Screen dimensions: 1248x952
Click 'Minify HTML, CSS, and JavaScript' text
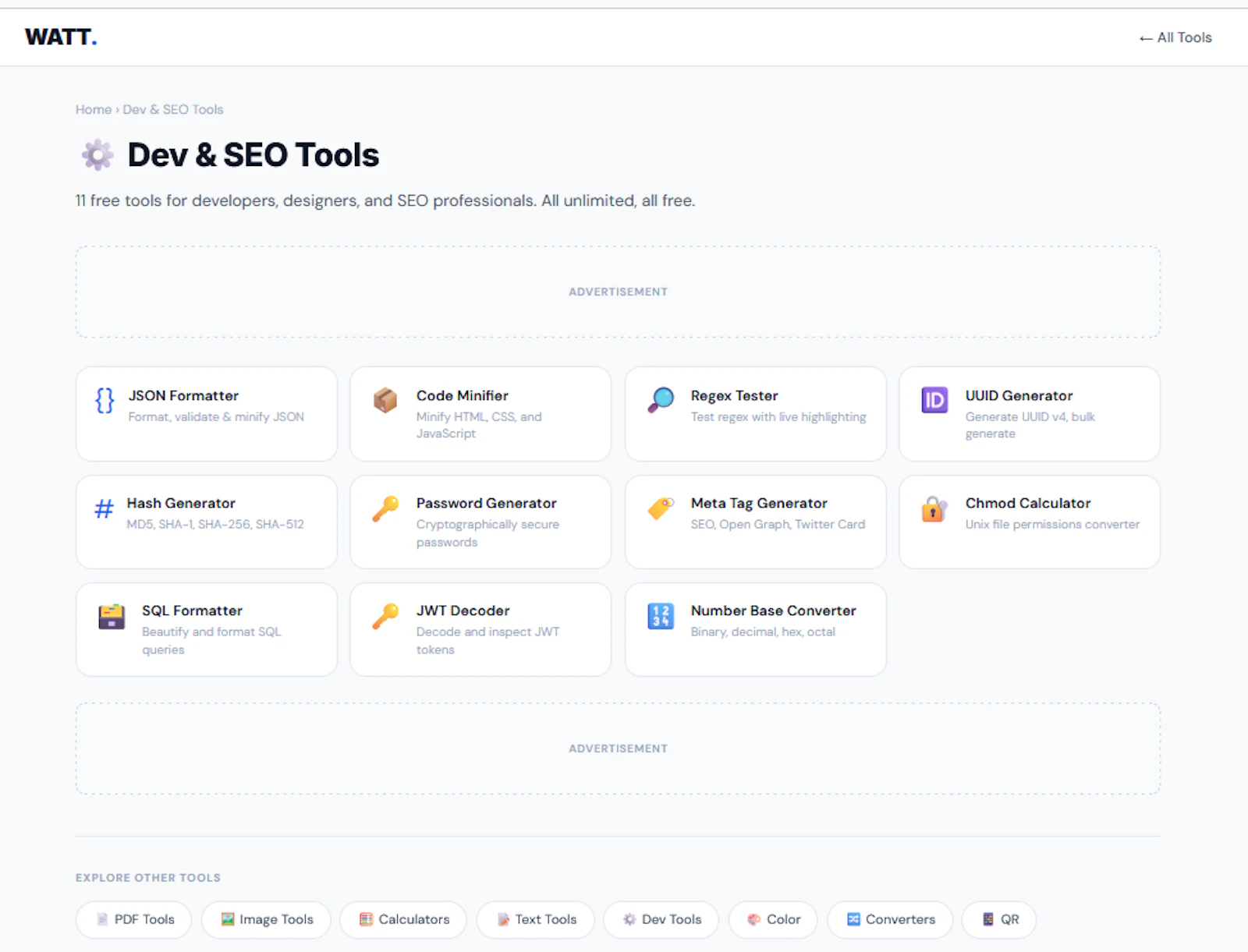[479, 425]
